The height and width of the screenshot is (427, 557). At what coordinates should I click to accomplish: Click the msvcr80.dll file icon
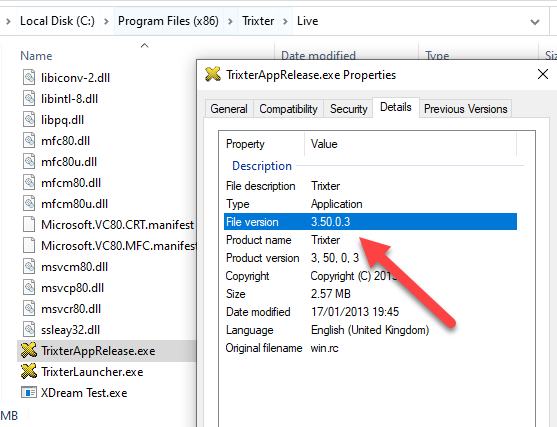tap(29, 308)
